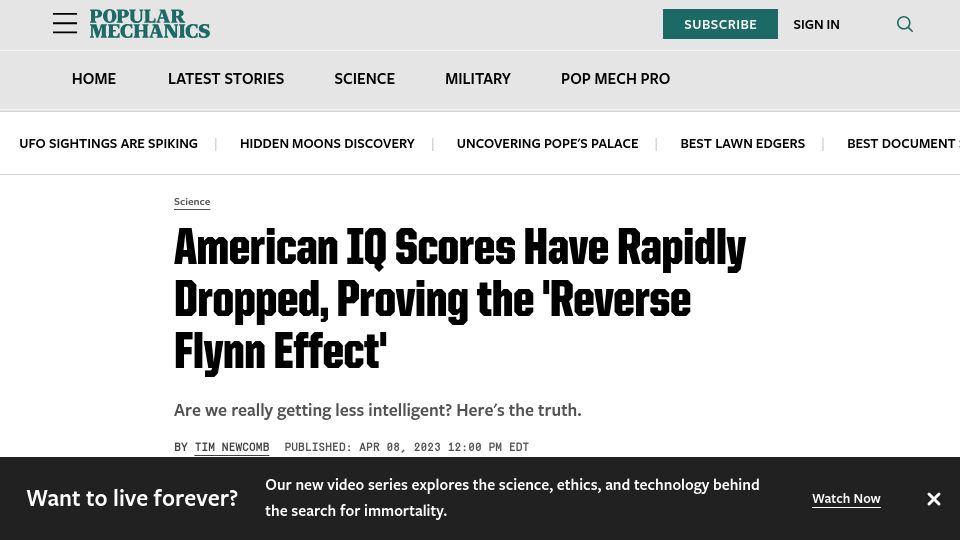Click the banner description about immortality video series
Screen dimensions: 960x540
click(x=512, y=498)
